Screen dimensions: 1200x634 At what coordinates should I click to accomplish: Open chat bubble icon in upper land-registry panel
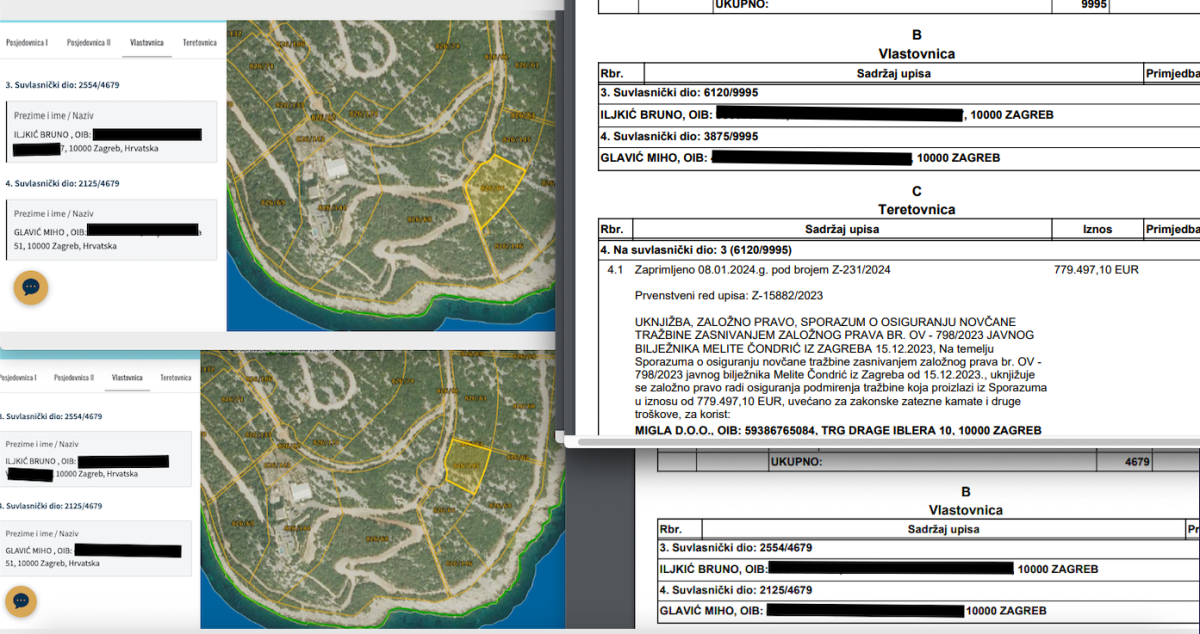pyautogui.click(x=30, y=287)
